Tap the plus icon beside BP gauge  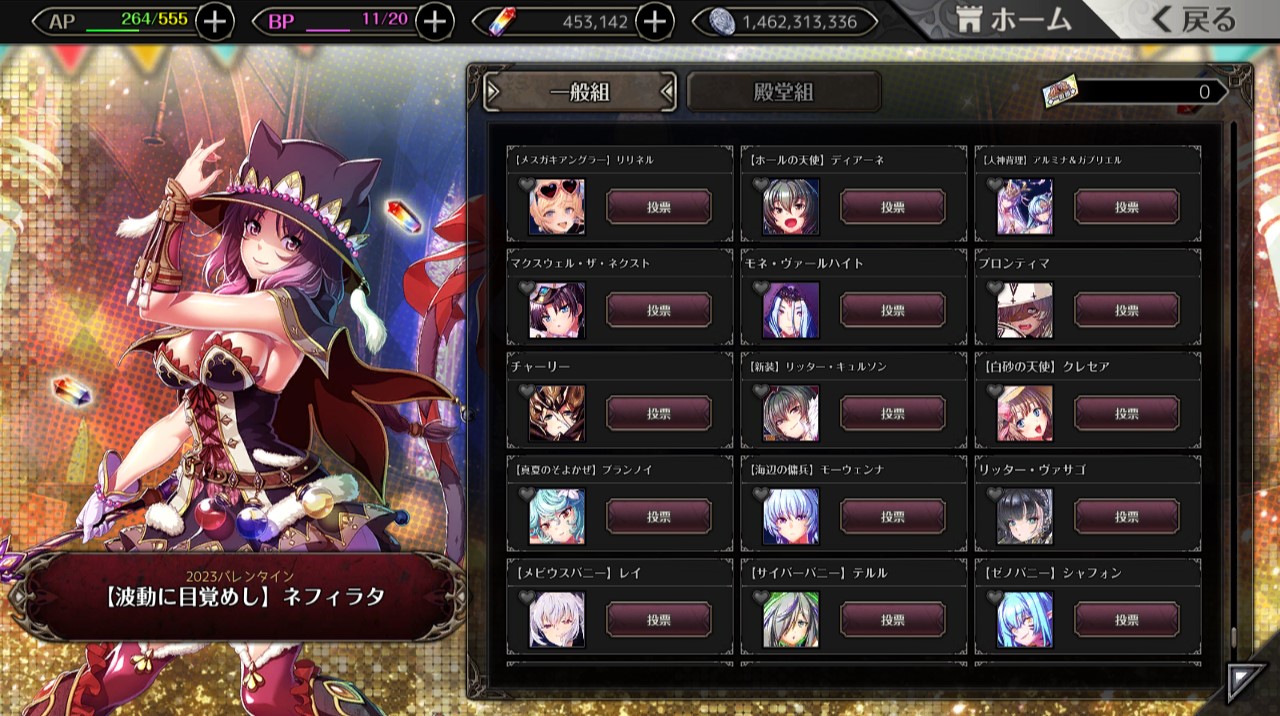pos(434,21)
